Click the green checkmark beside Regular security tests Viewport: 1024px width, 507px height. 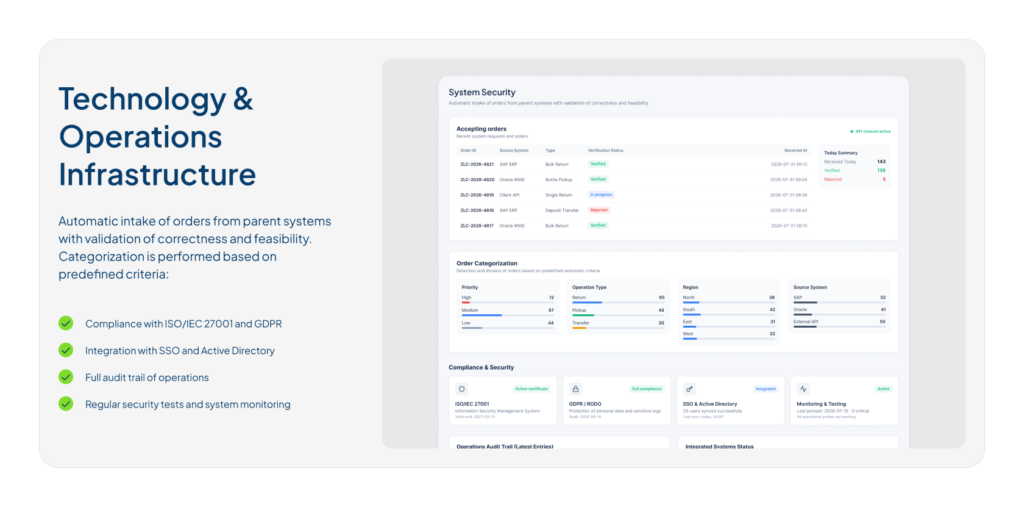[x=66, y=404]
